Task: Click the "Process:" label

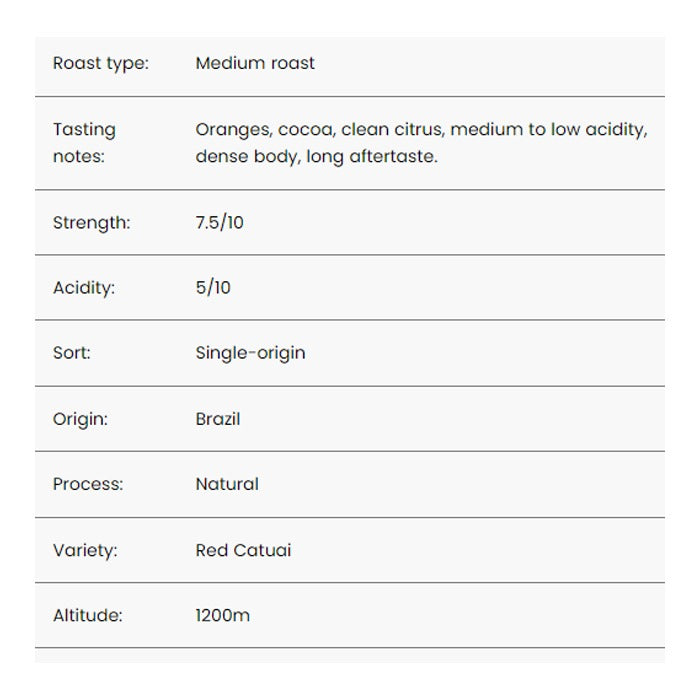Action: (x=88, y=484)
